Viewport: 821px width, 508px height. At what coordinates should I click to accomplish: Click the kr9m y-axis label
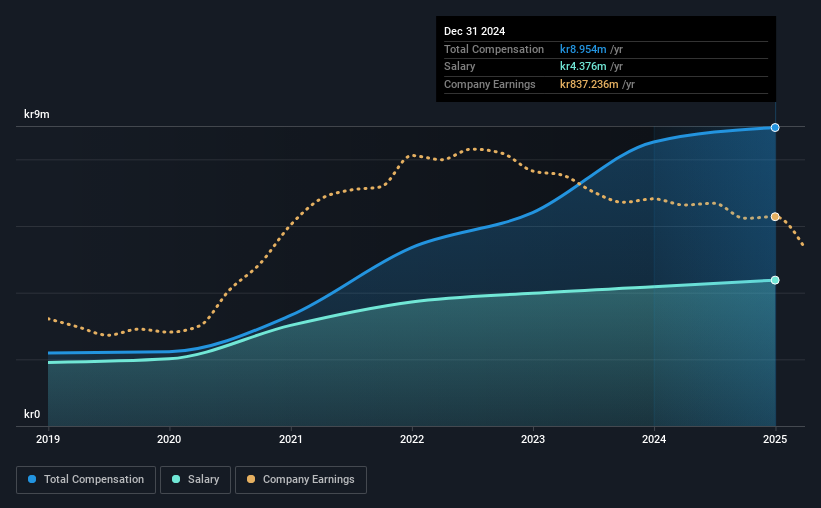click(x=37, y=114)
